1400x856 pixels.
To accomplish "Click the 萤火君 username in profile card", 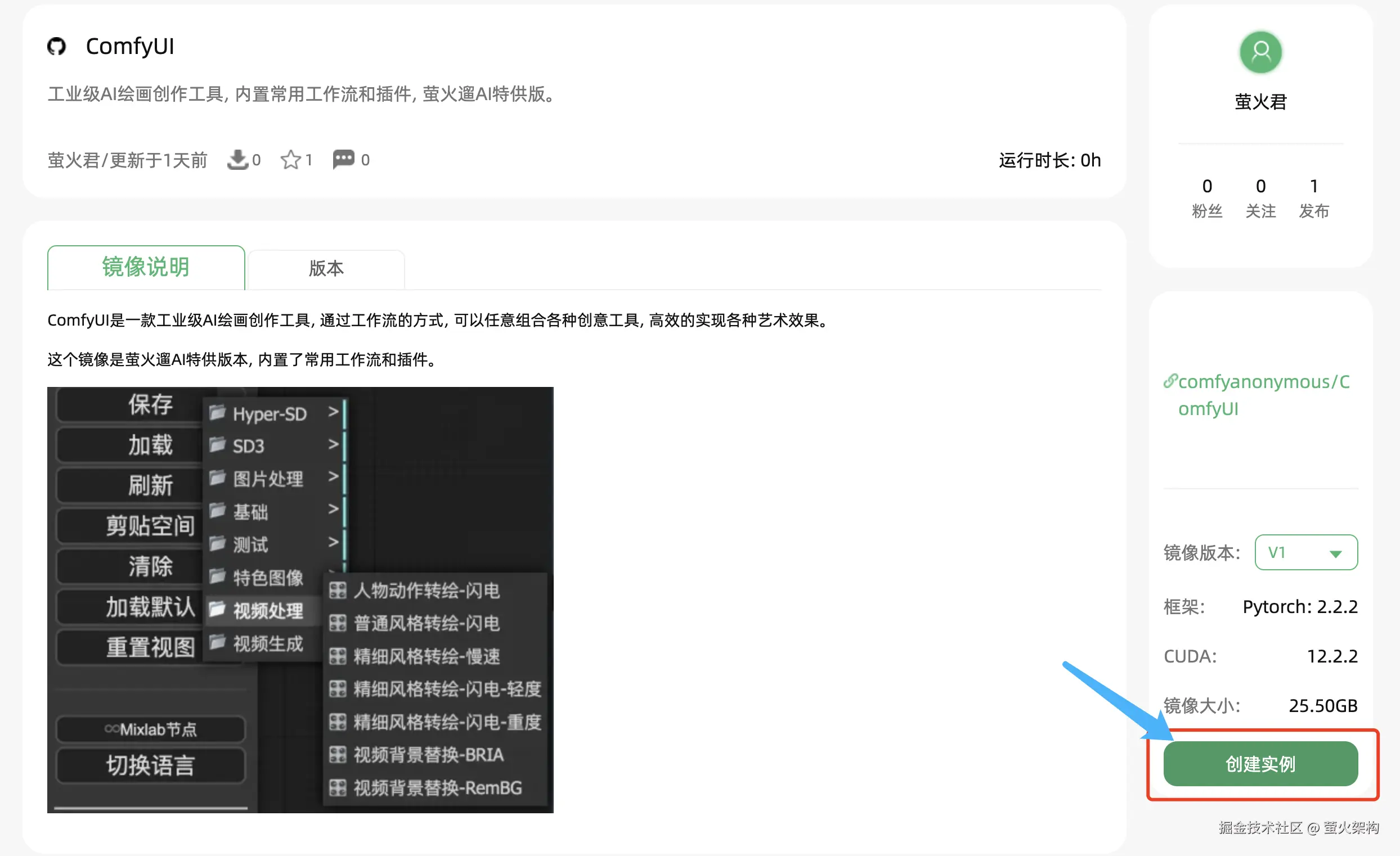I will pyautogui.click(x=1260, y=102).
